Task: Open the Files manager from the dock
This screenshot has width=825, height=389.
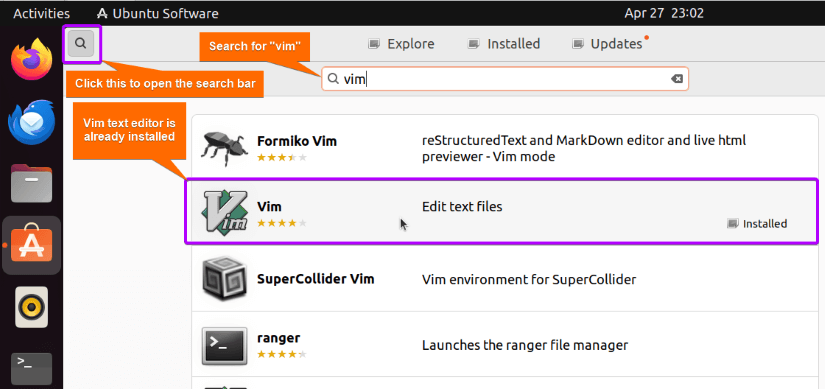Action: pyautogui.click(x=32, y=183)
